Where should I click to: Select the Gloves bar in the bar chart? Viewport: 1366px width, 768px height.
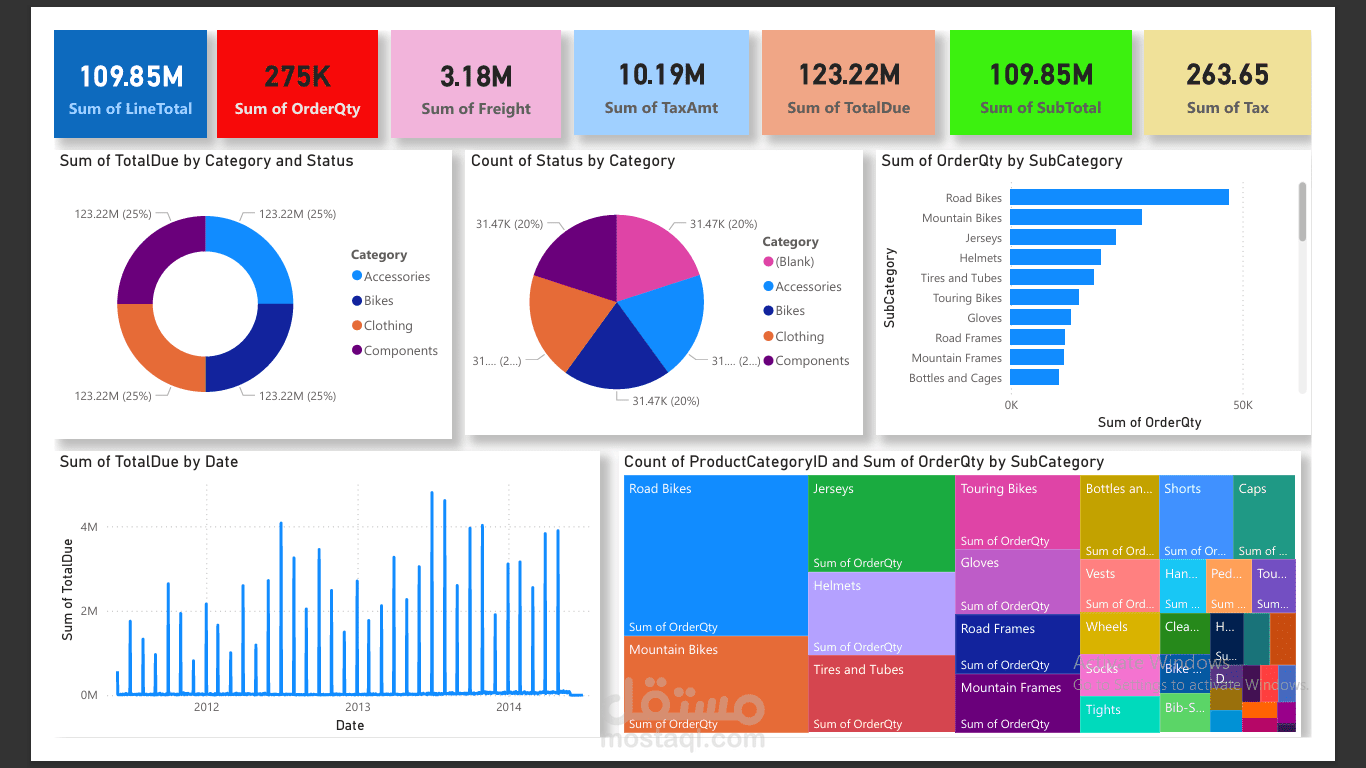pyautogui.click(x=1040, y=318)
